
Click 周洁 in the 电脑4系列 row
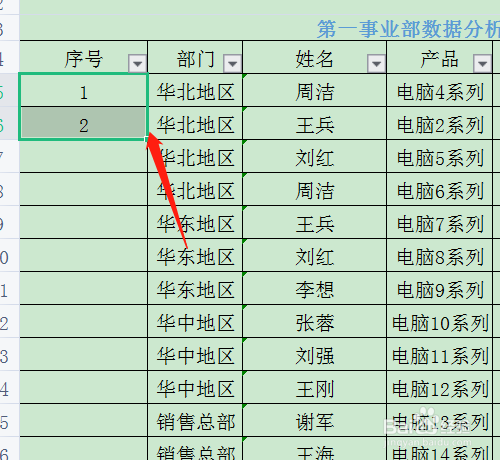[315, 90]
